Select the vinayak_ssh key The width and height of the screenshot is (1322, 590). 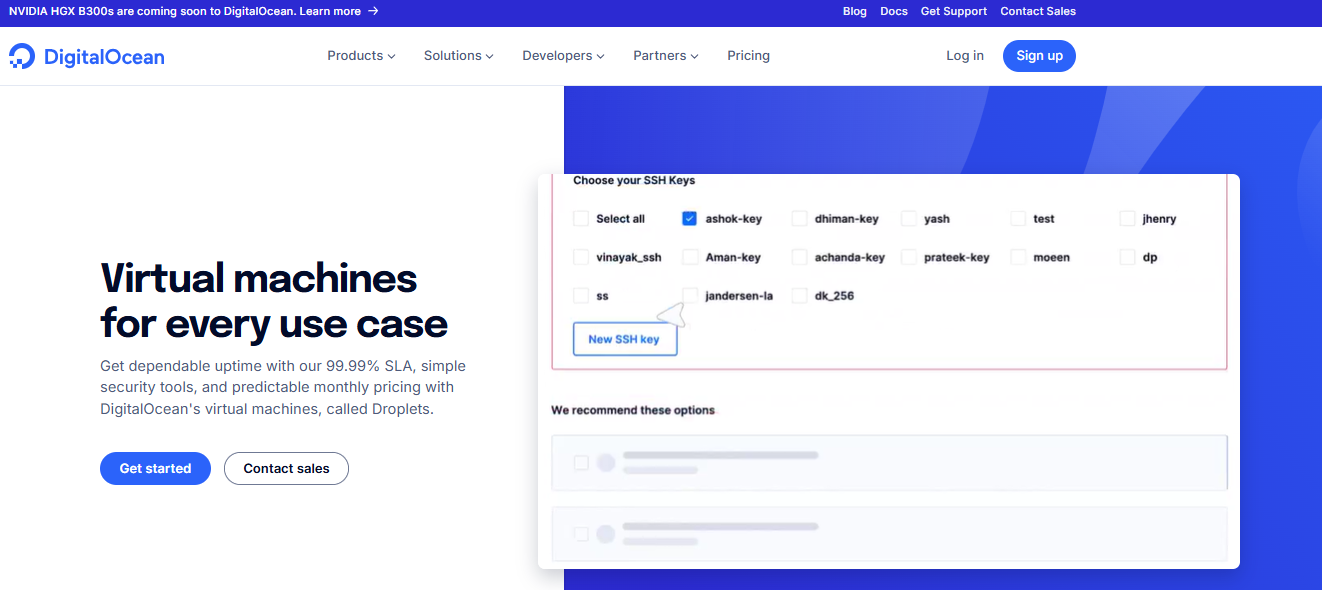coord(581,257)
